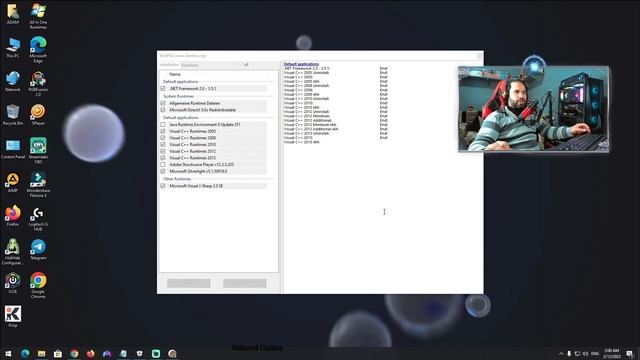The height and width of the screenshot is (360, 640).
Task: Click the volume icon in system tray
Action: [x=586, y=353]
